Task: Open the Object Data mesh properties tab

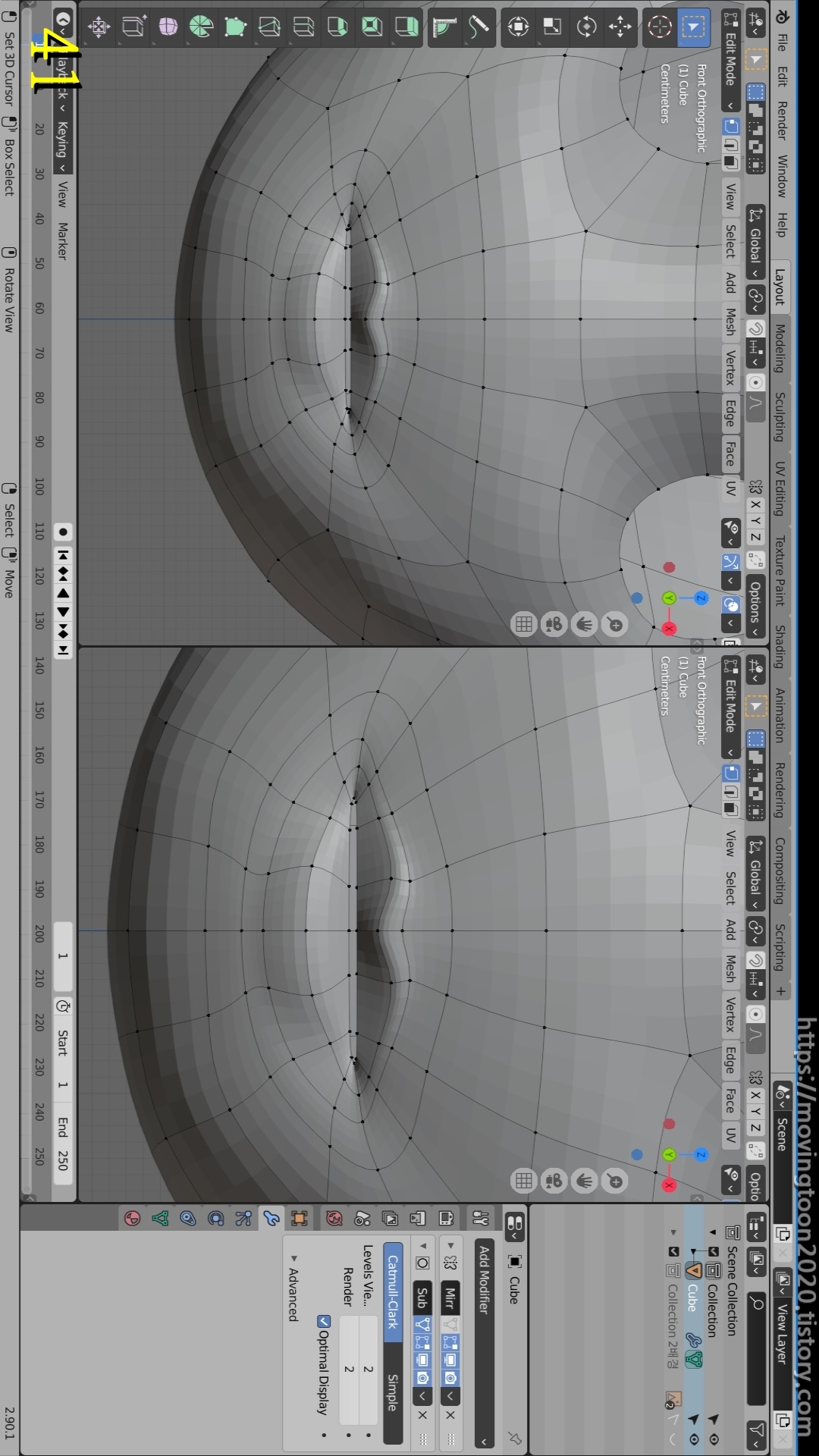Action: pyautogui.click(x=160, y=1219)
